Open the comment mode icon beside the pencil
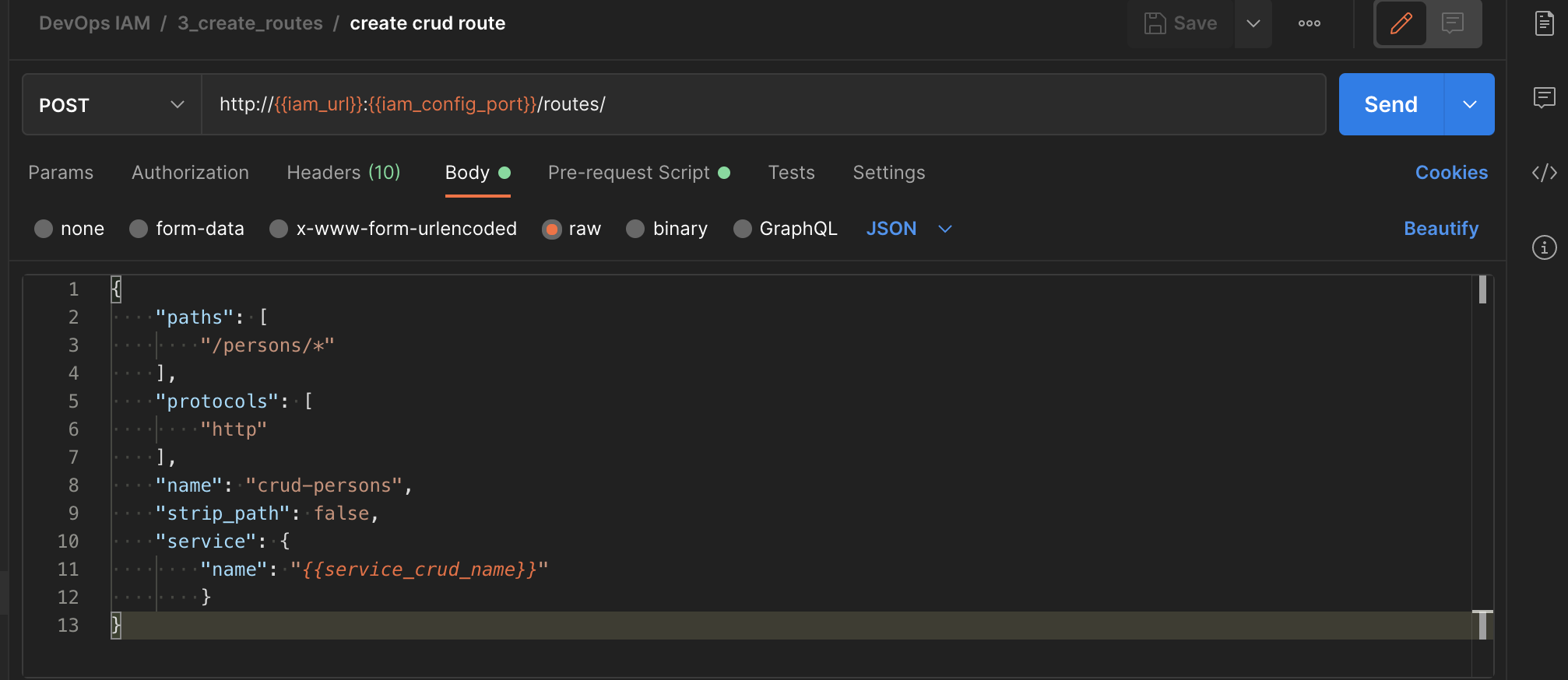This screenshot has height=680, width=1568. pos(1453,23)
